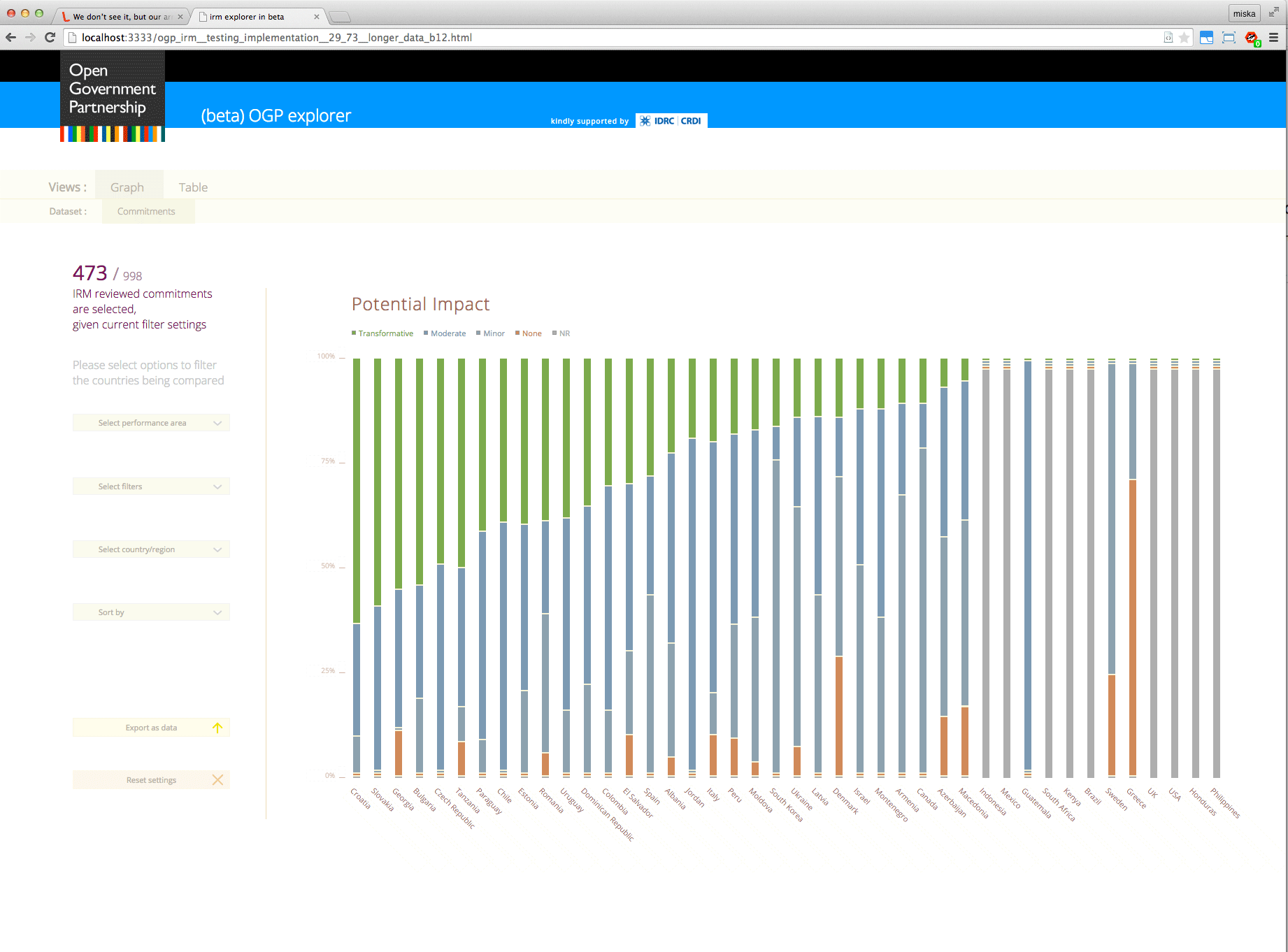Toggle the Moderate legend item
1288x952 pixels.
click(x=445, y=333)
